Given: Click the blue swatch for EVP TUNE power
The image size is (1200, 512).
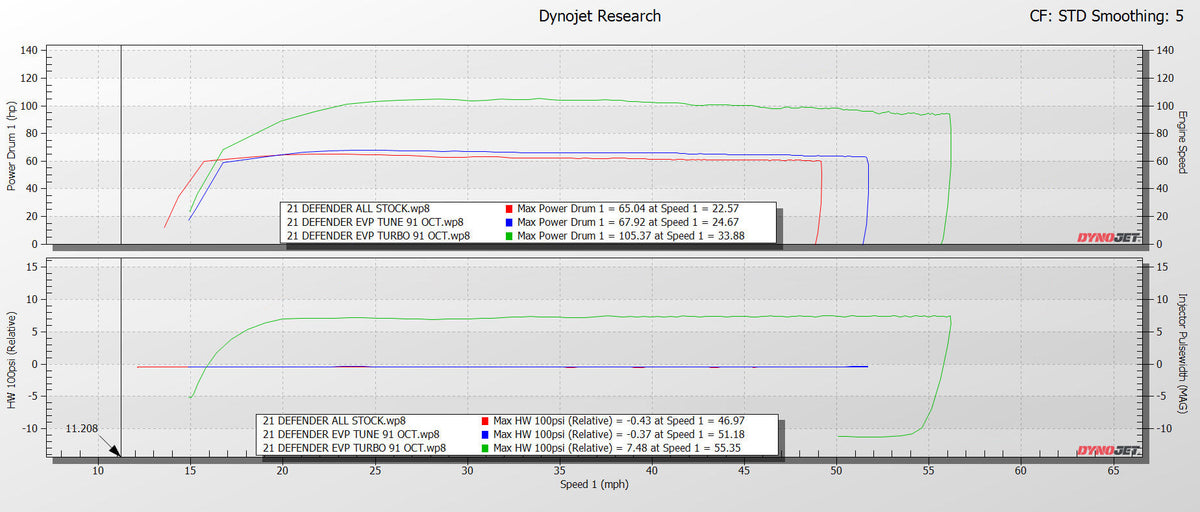Looking at the screenshot, I should click(511, 222).
